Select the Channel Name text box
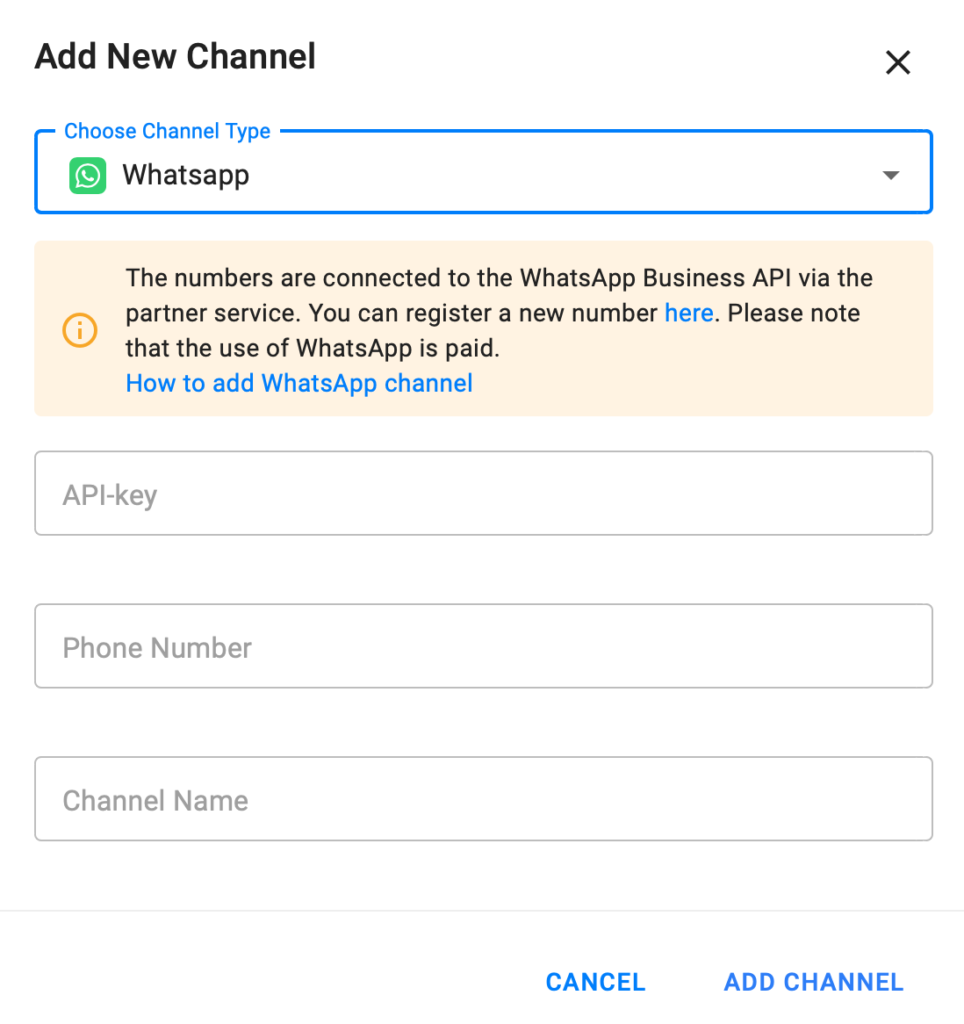This screenshot has height=1024, width=964. pyautogui.click(x=483, y=799)
